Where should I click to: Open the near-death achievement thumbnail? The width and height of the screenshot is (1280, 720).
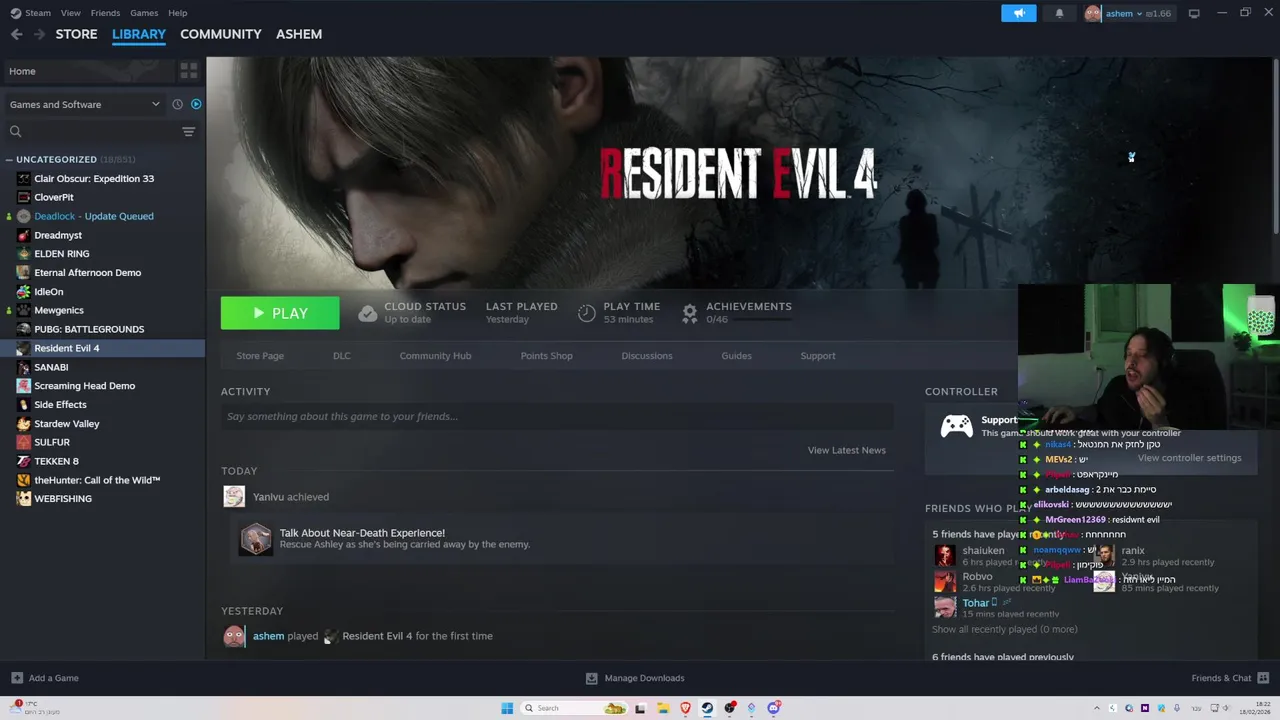(x=255, y=539)
